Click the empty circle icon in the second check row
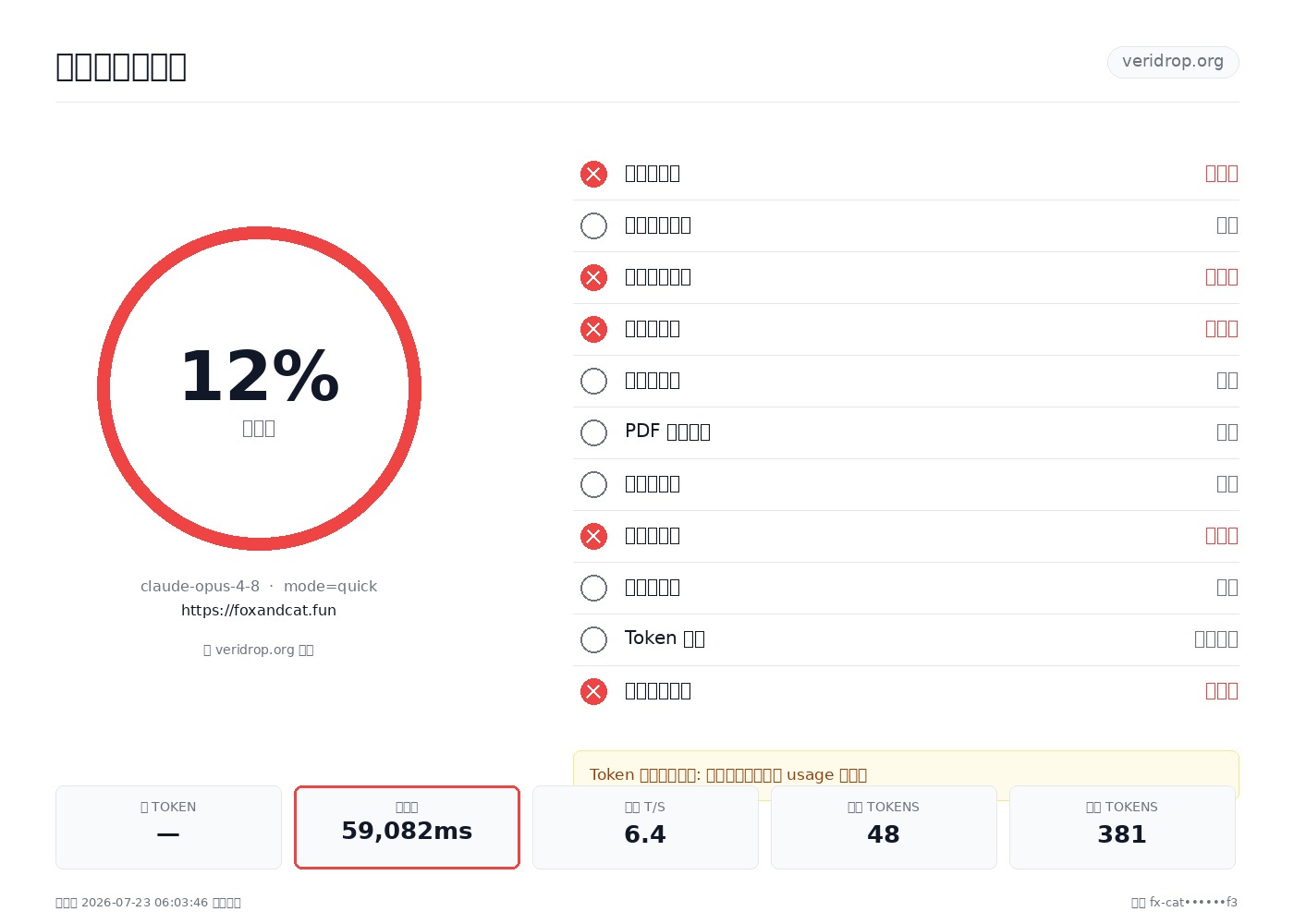Image resolution: width=1294 pixels, height=924 pixels. click(593, 225)
